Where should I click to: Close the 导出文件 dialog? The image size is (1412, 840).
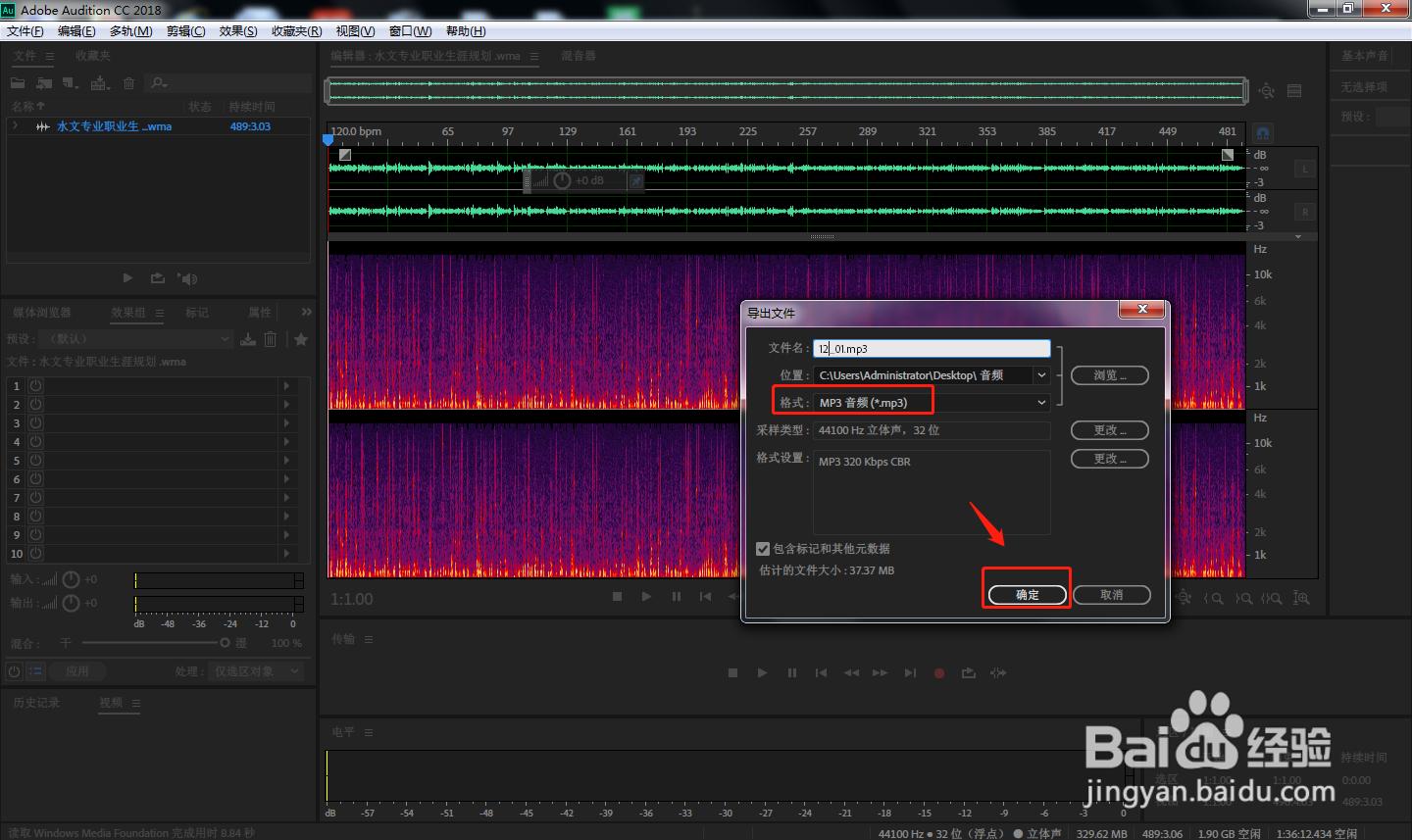(x=1142, y=309)
